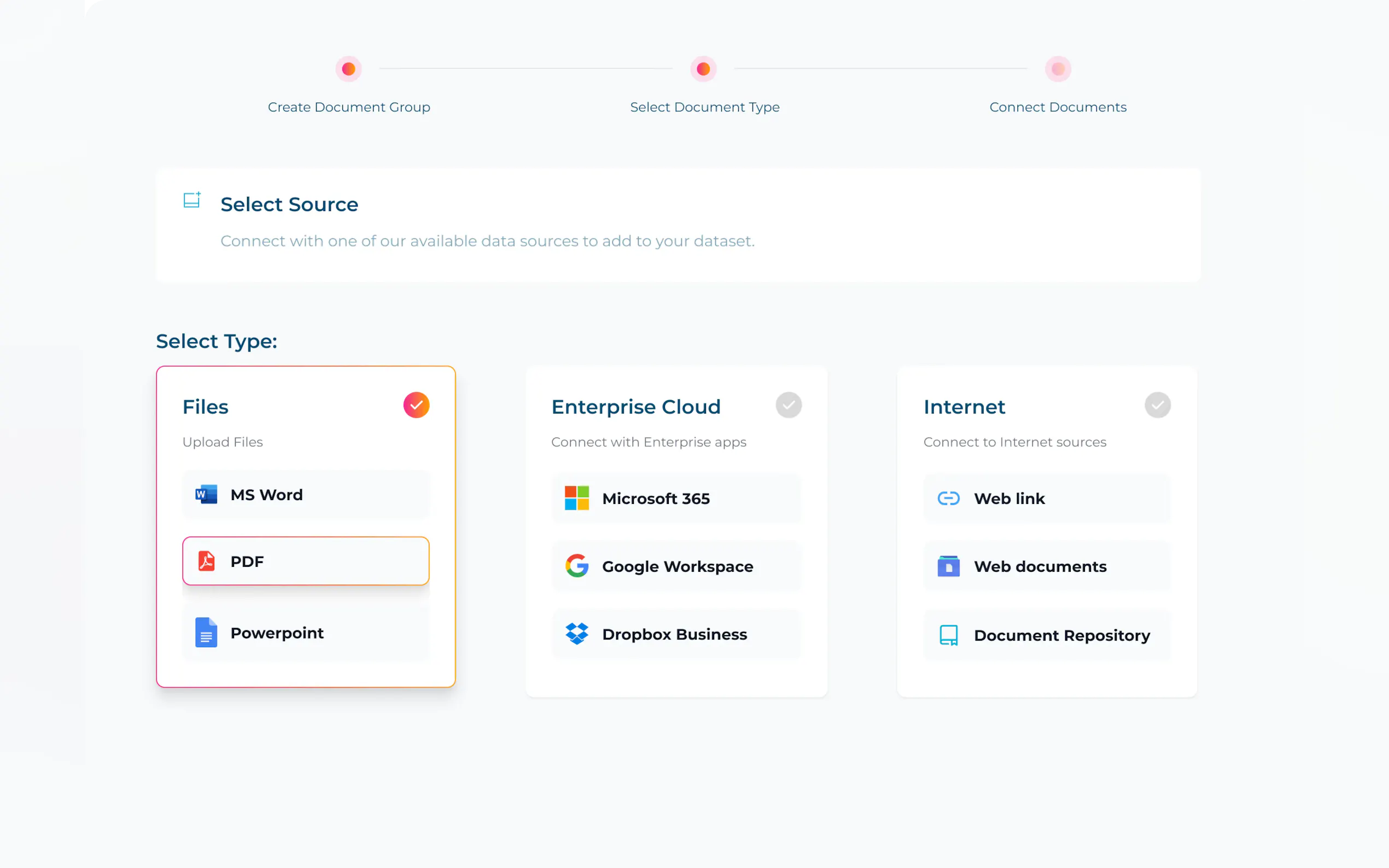Click the Google Workspace G logo
This screenshot has width=1389, height=868.
pos(576,566)
